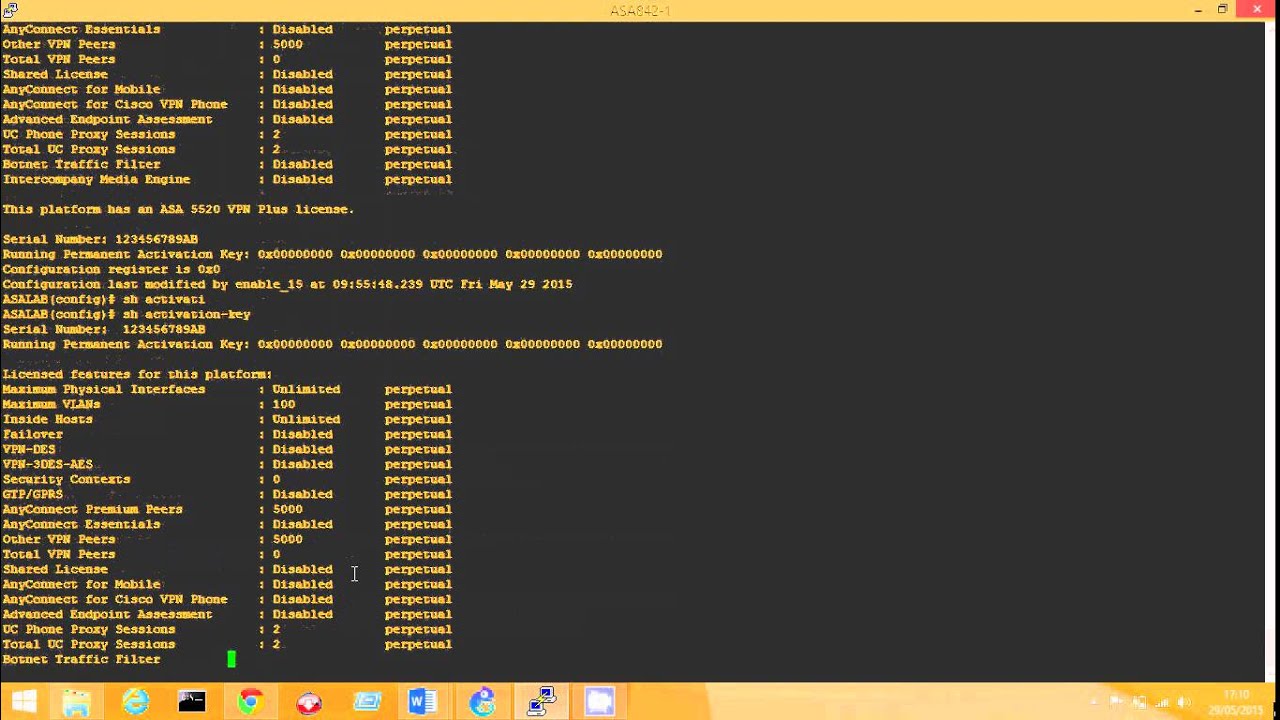Click the 'GTP/GPRS' row label
Viewport: 1280px width, 720px height.
[x=32, y=494]
